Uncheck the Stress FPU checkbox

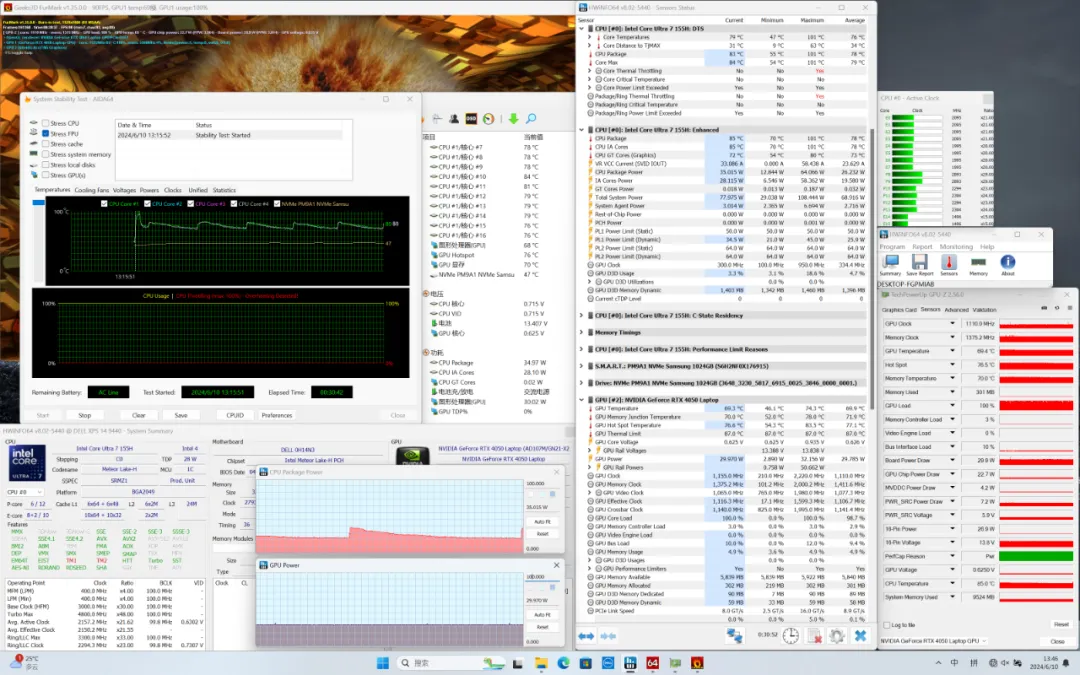pyautogui.click(x=45, y=134)
